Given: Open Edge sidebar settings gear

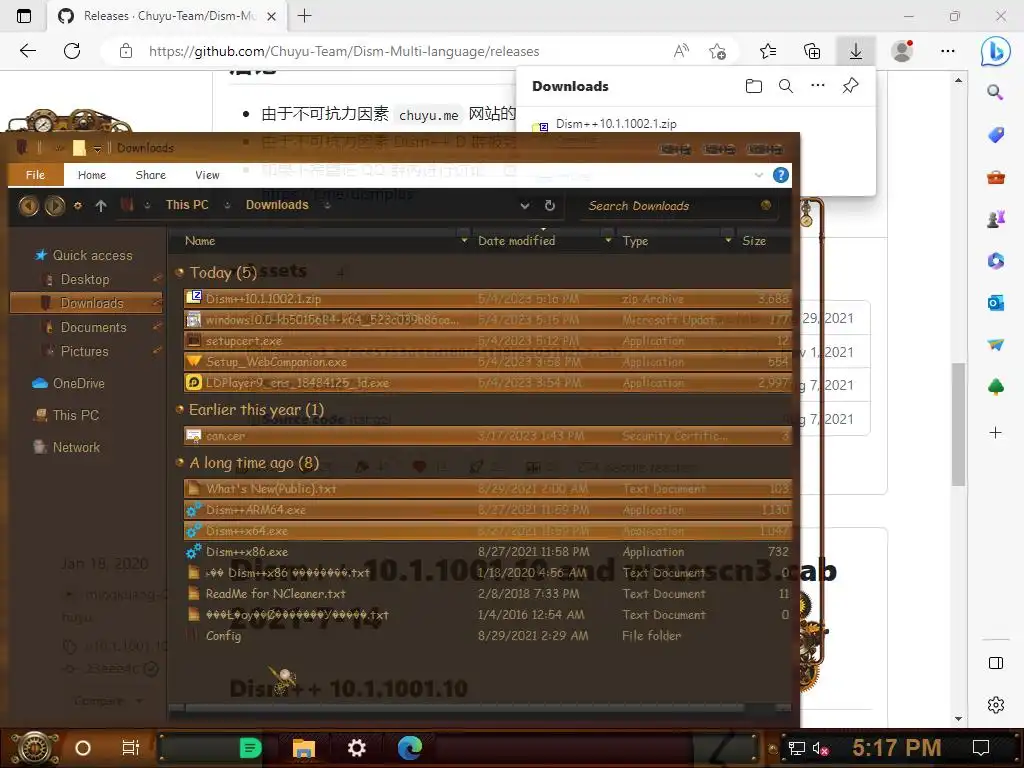Looking at the screenshot, I should (995, 705).
